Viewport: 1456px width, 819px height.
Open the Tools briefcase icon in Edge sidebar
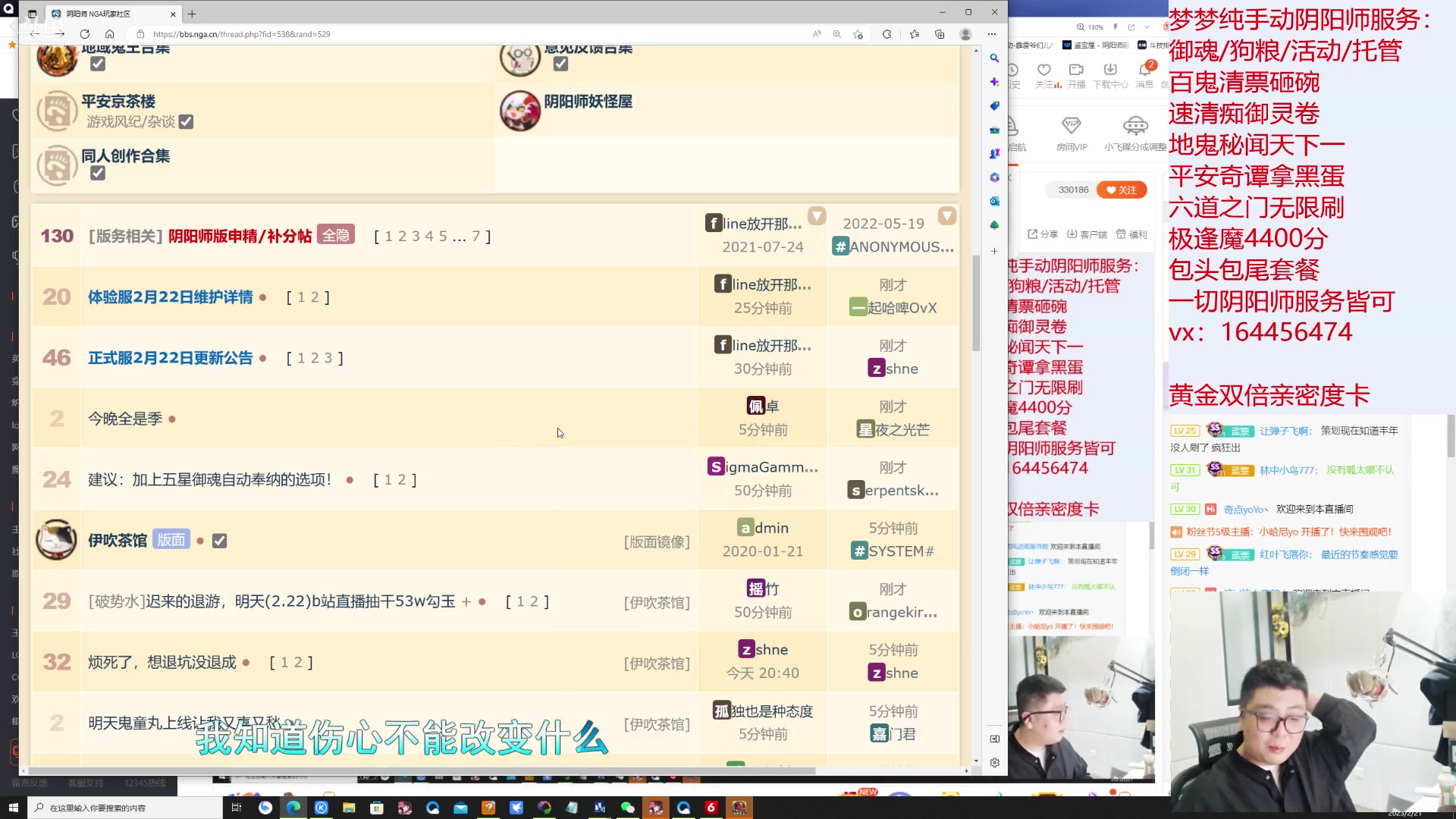994,130
